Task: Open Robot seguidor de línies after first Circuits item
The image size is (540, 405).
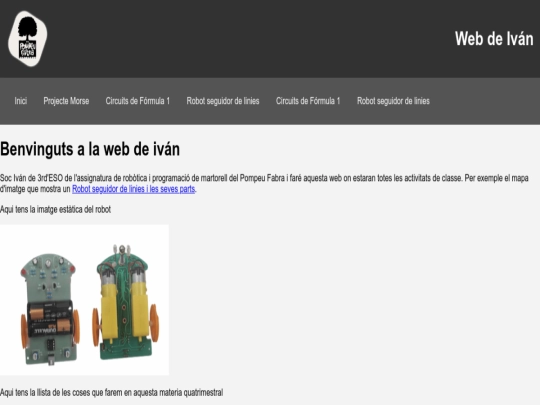Action: 223,101
